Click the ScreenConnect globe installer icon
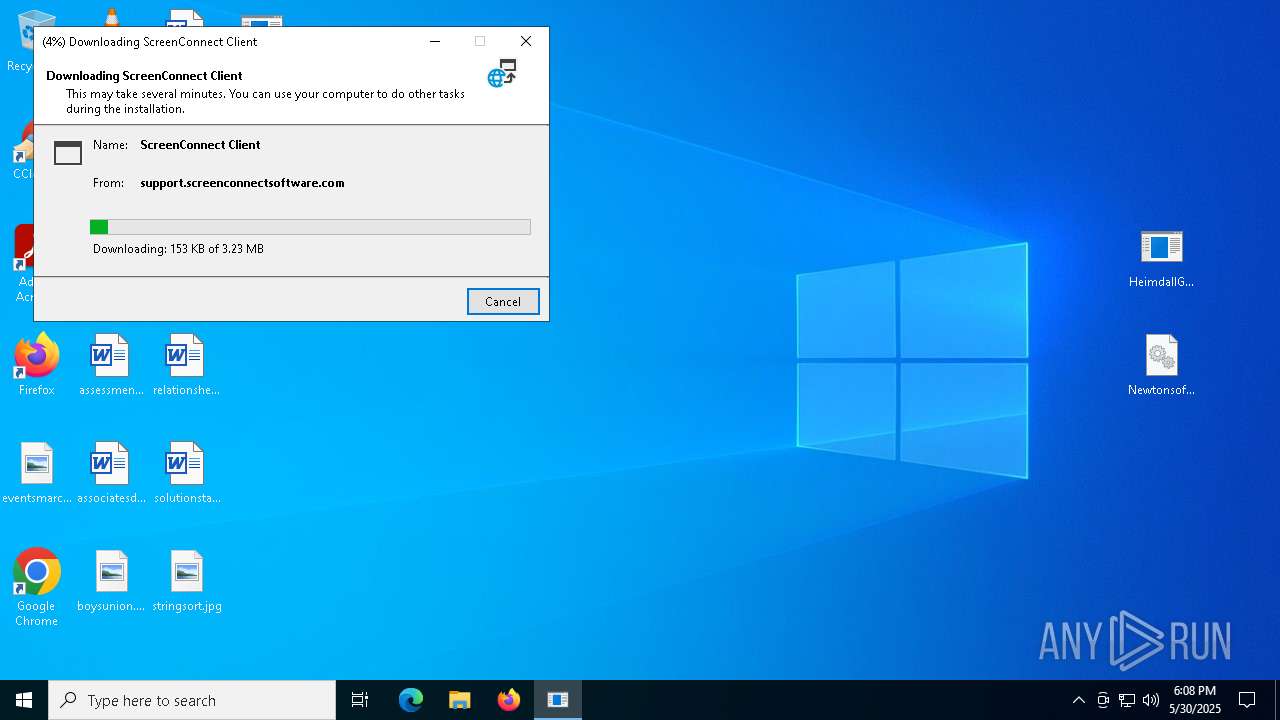Viewport: 1280px width, 720px height. click(502, 73)
